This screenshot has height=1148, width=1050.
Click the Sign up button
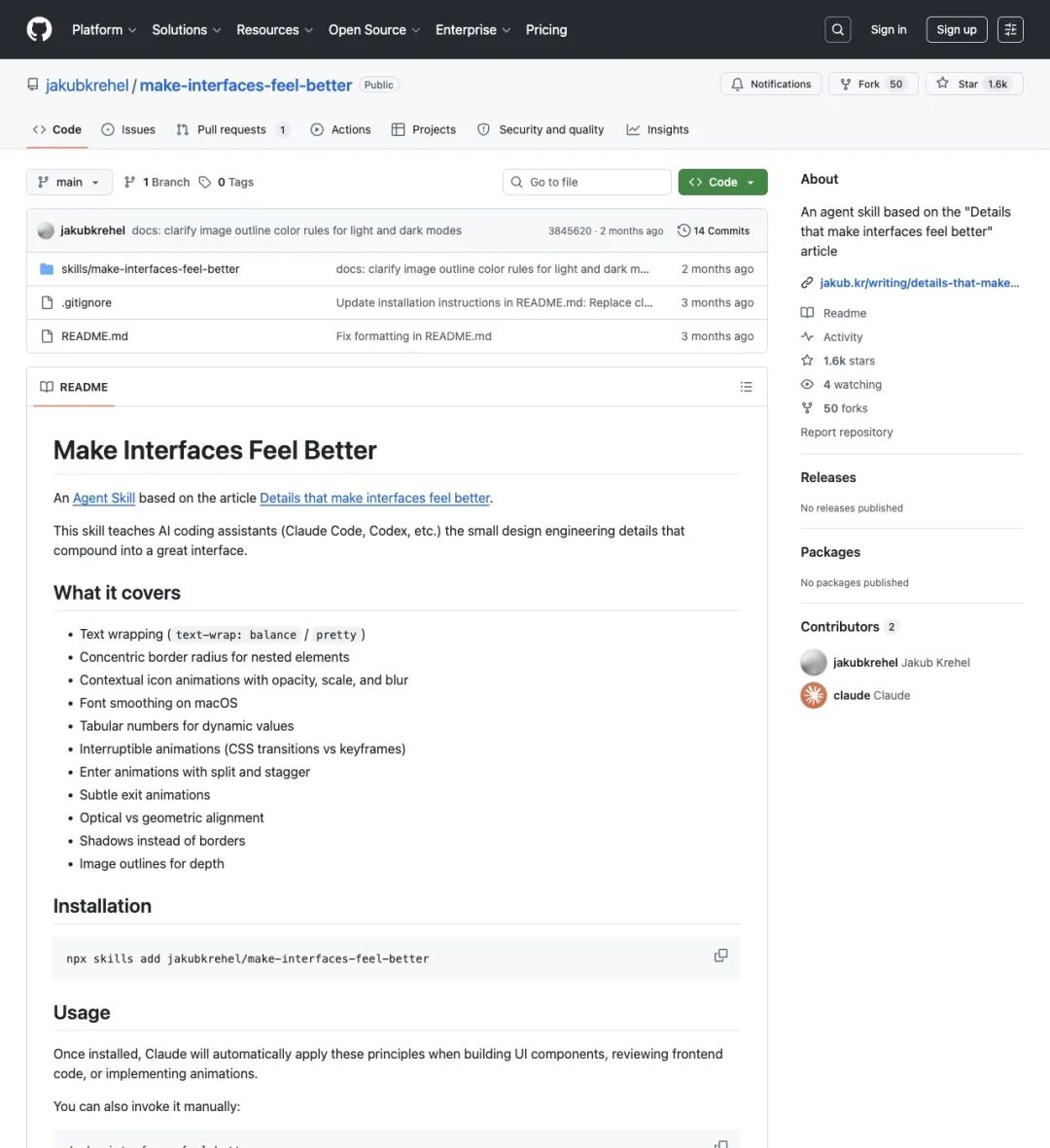point(957,29)
